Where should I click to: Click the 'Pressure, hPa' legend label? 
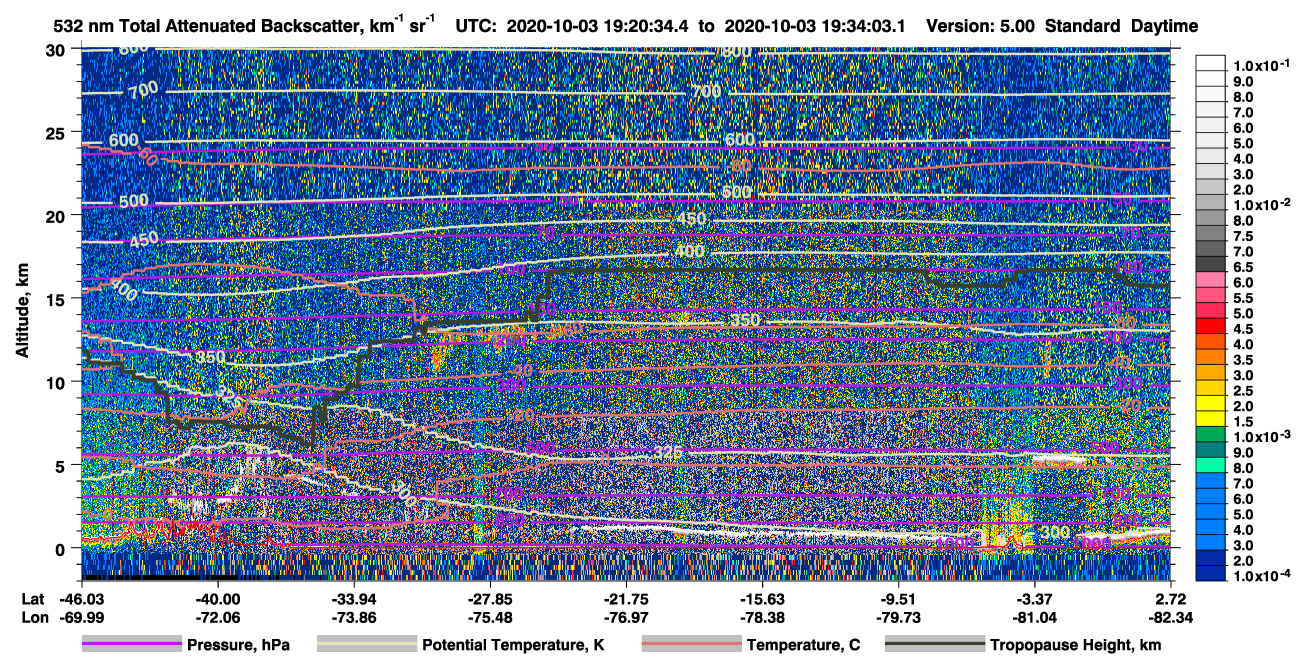(238, 646)
